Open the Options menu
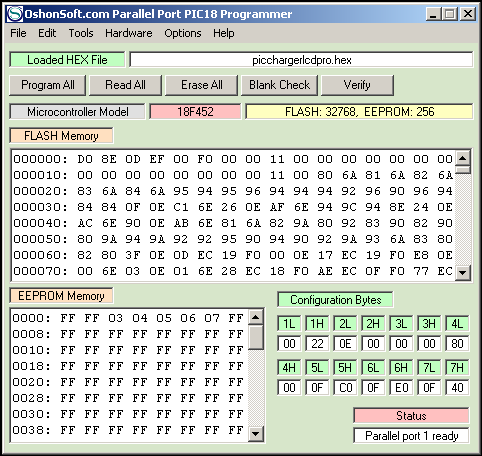Viewport: 482px width, 456px height. (x=183, y=33)
